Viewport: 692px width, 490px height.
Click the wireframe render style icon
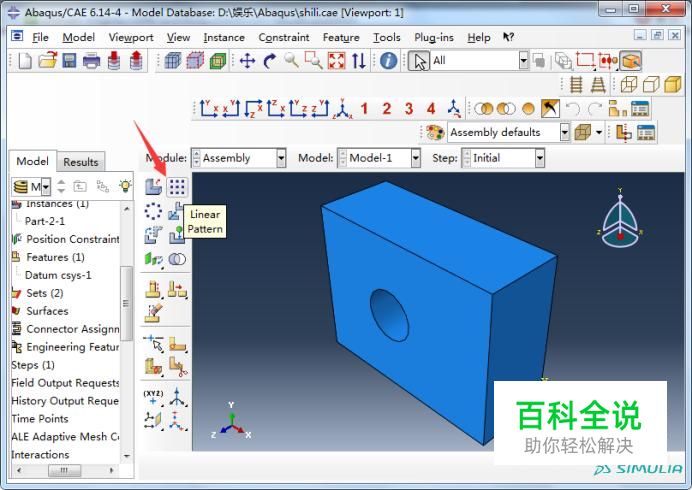pyautogui.click(x=628, y=84)
